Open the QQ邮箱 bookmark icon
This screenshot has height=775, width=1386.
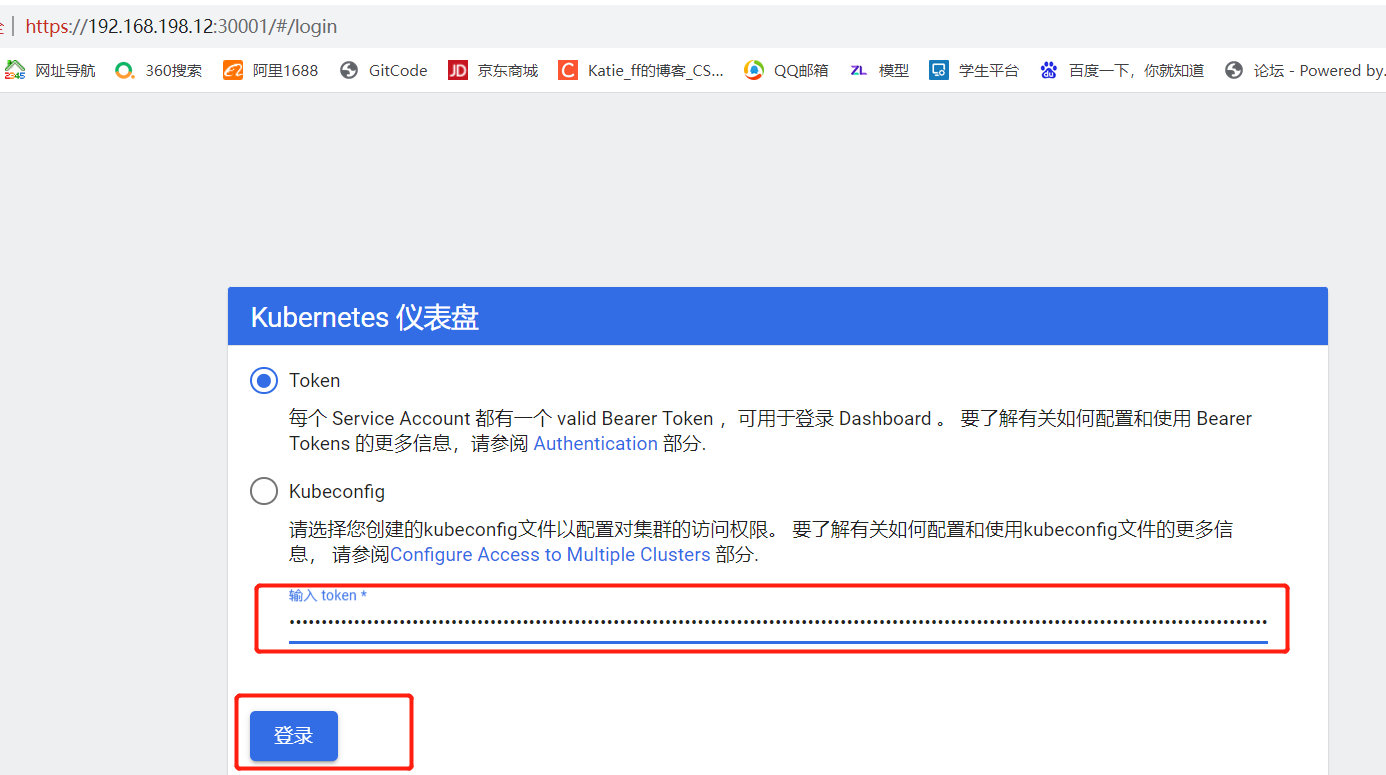point(754,70)
